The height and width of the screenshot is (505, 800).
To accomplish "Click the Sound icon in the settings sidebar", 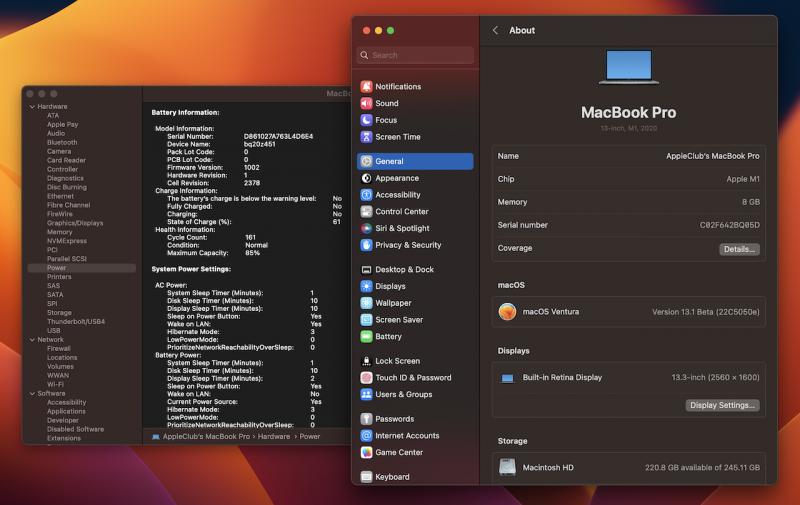I will click(x=366, y=104).
